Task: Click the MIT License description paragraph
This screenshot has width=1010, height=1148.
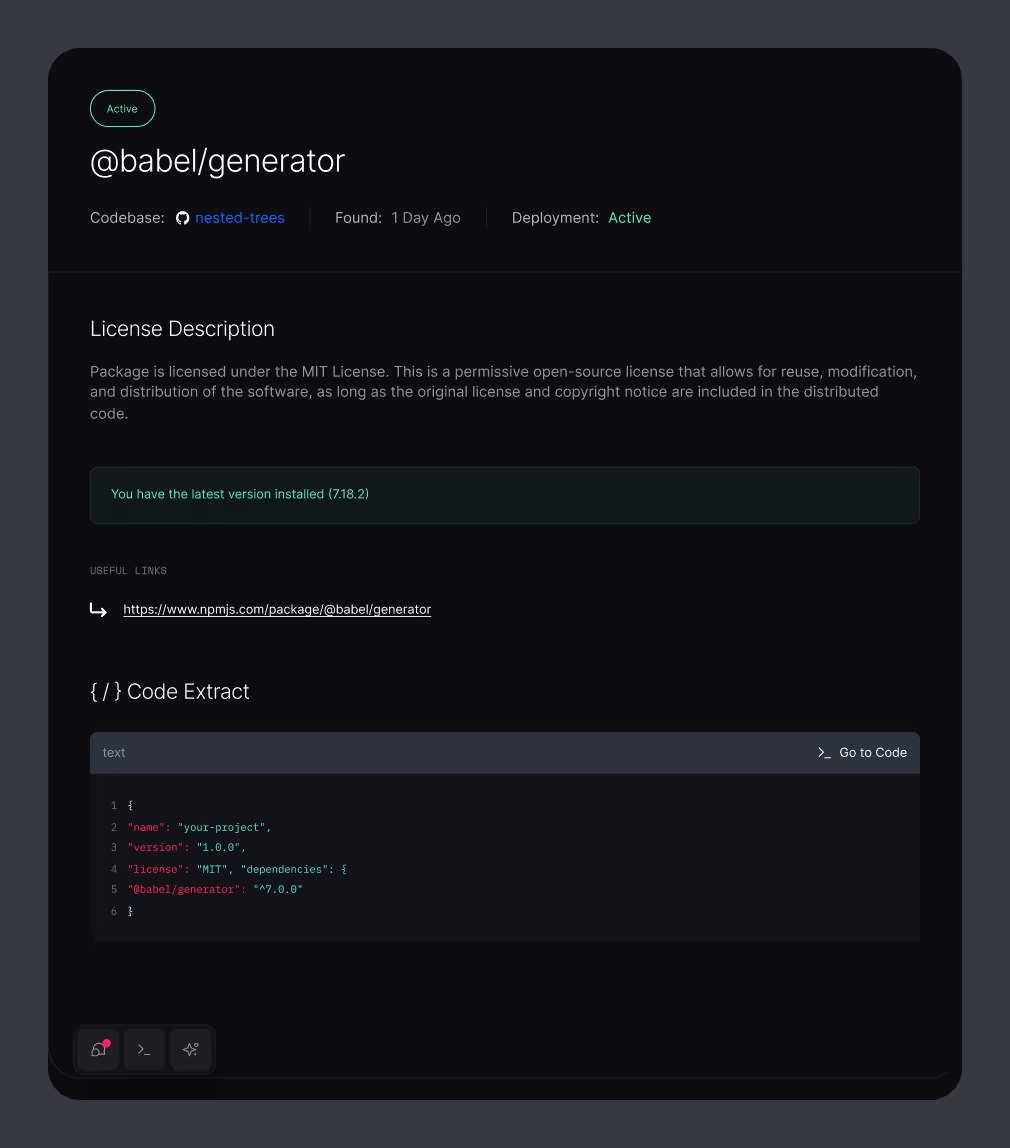Action: pos(504,392)
